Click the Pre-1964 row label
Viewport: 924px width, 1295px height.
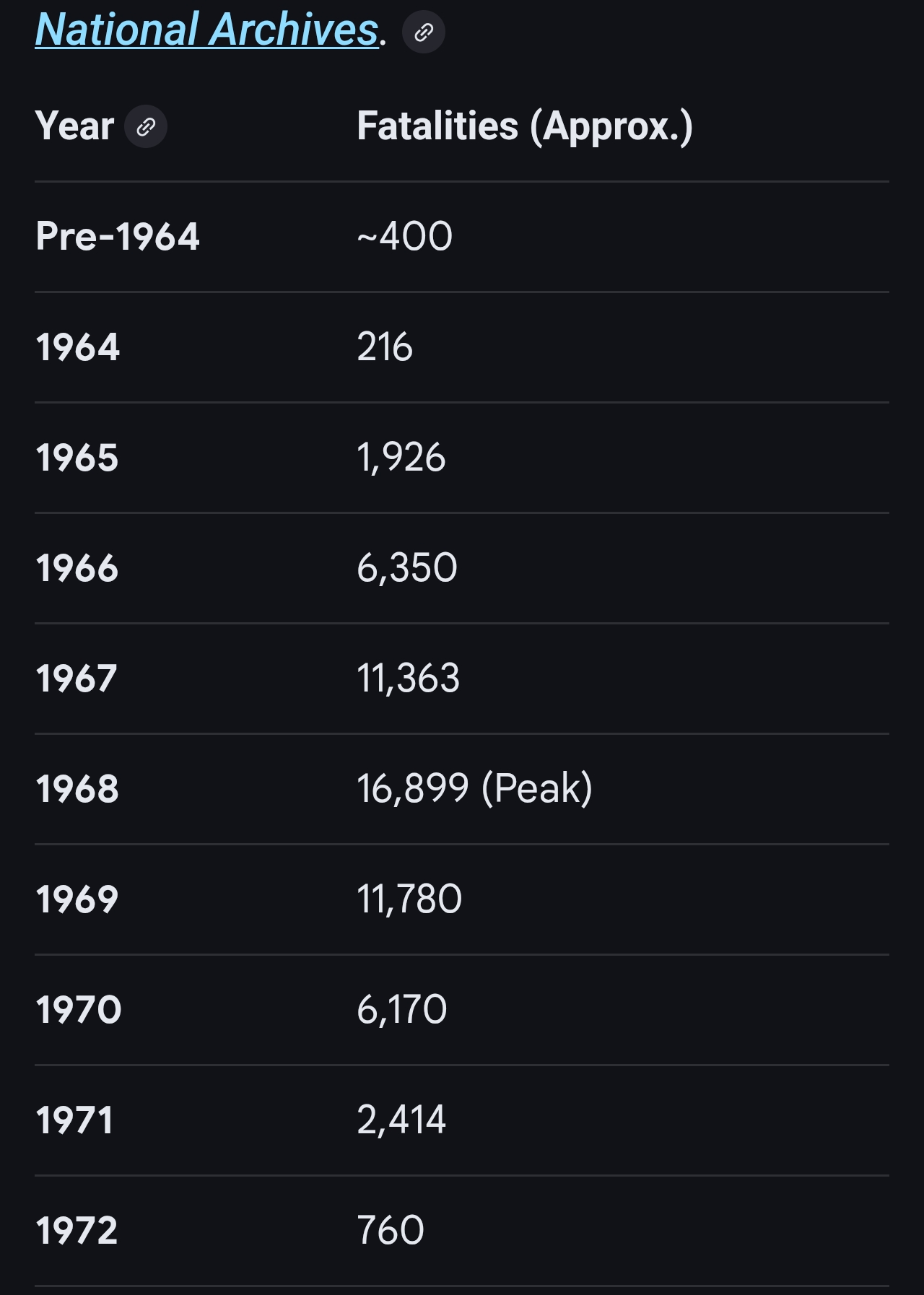pos(118,237)
